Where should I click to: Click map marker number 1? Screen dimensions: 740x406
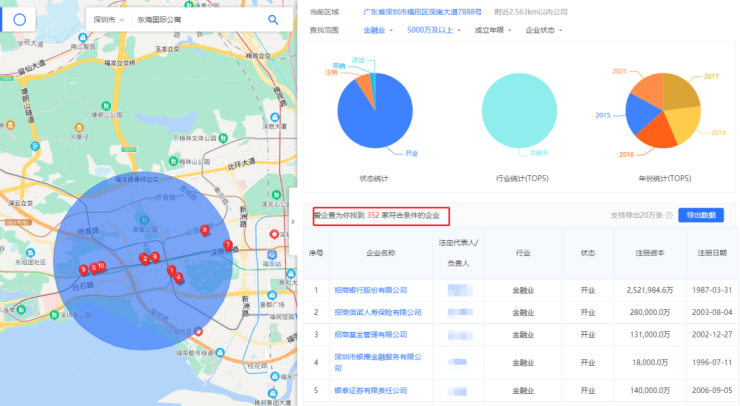point(171,270)
